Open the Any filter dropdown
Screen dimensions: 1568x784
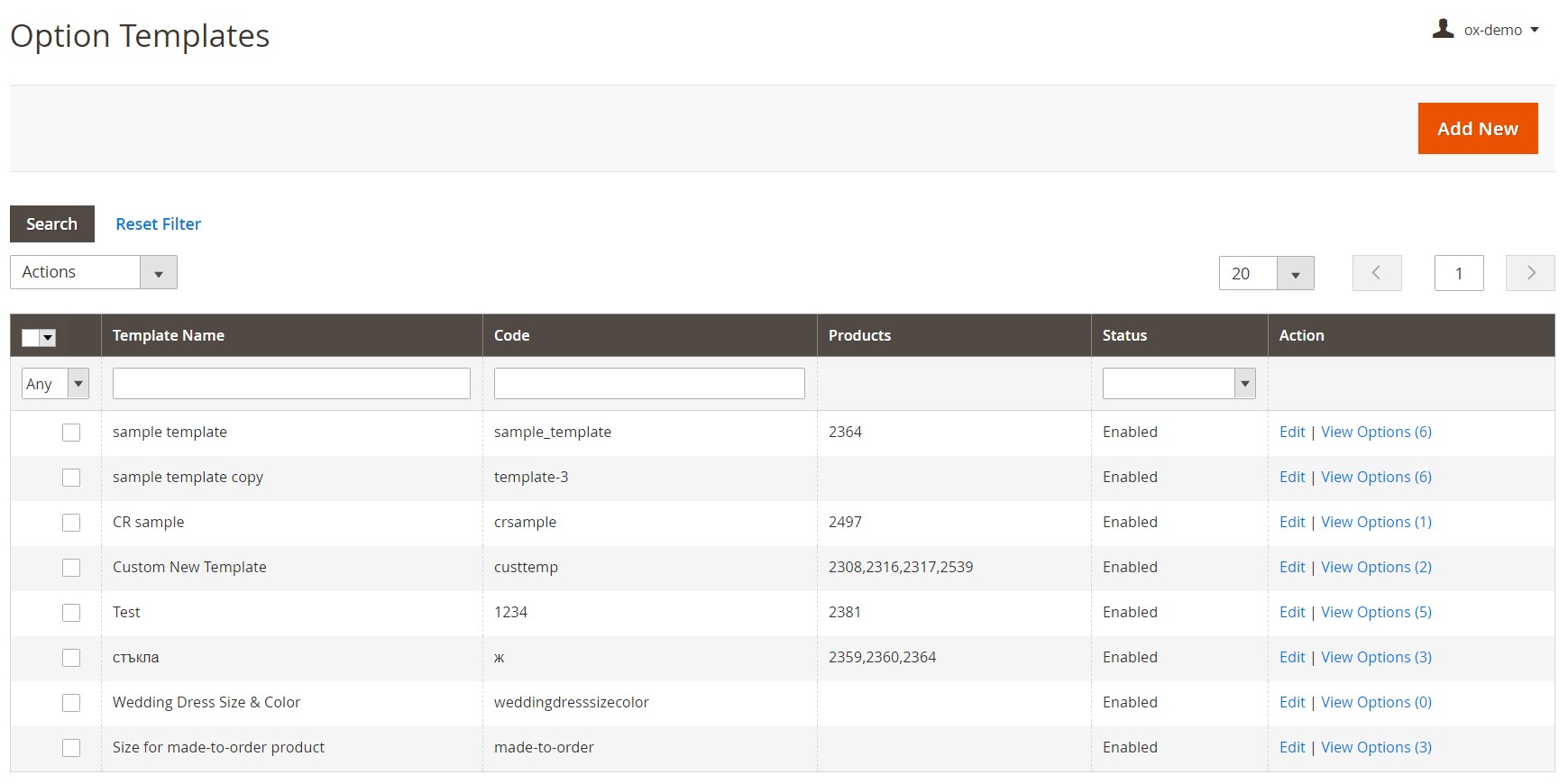tap(55, 384)
